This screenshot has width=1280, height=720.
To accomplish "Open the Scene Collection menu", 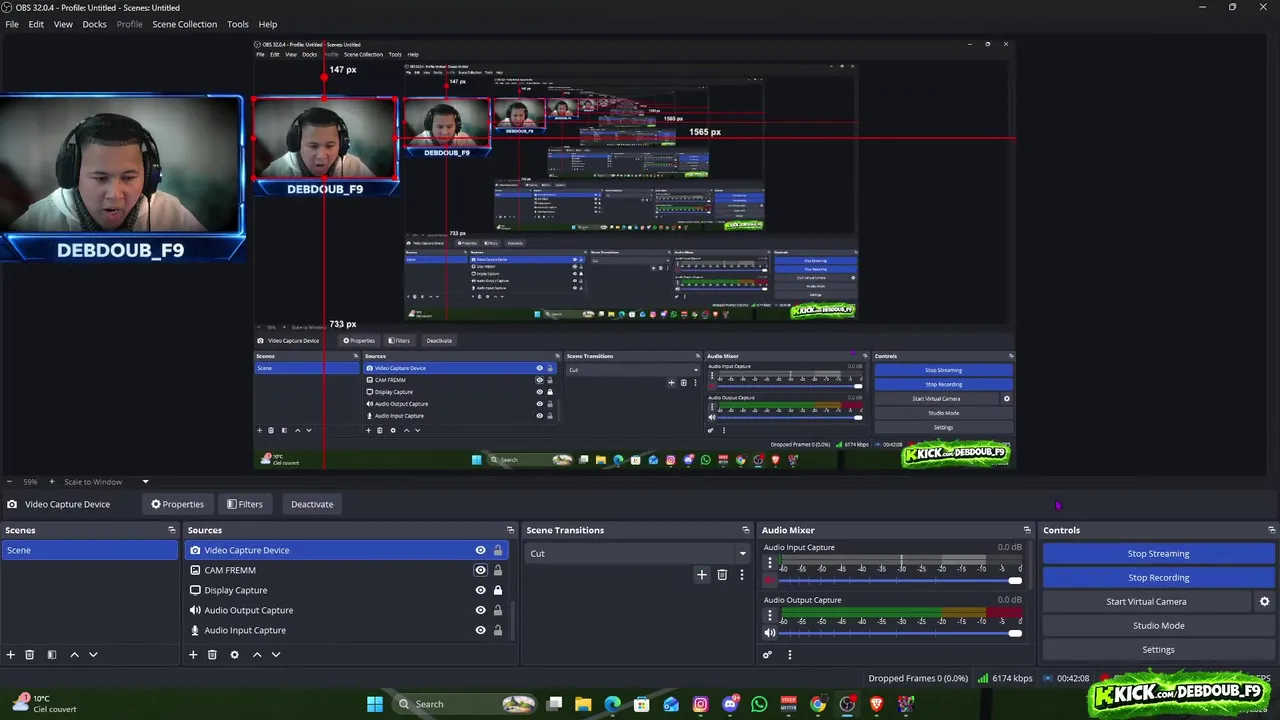I will coord(184,24).
